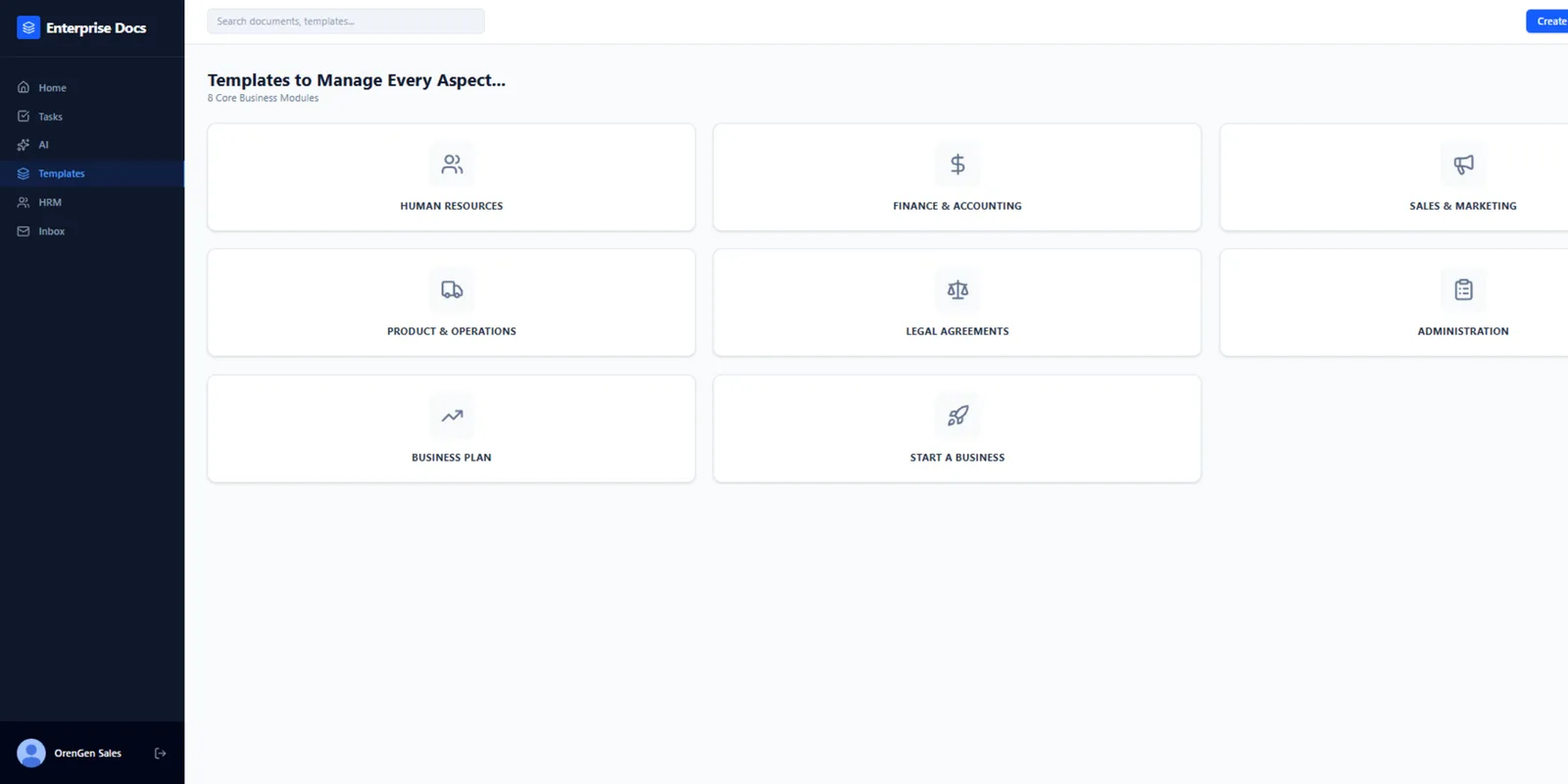Click the blue Create button
This screenshot has width=1568, height=784.
pos(1547,21)
